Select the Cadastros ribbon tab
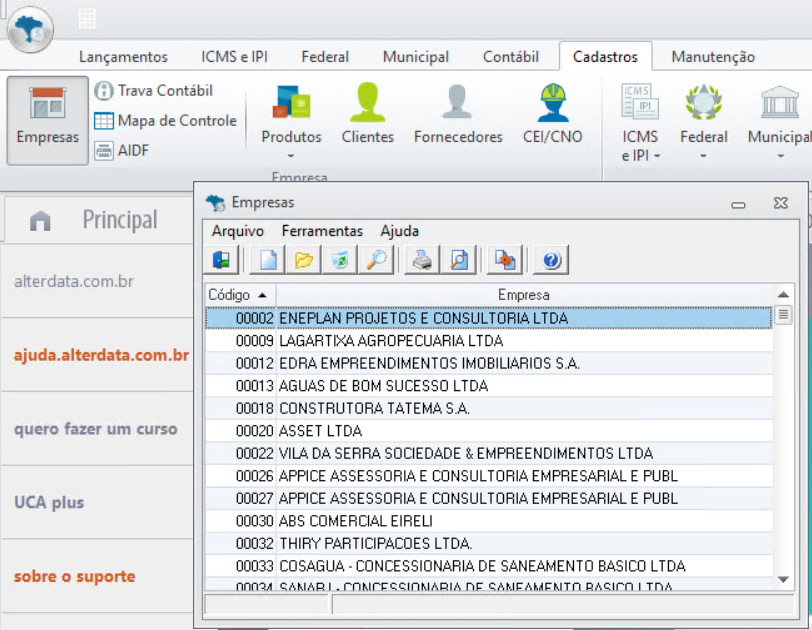 pyautogui.click(x=605, y=57)
